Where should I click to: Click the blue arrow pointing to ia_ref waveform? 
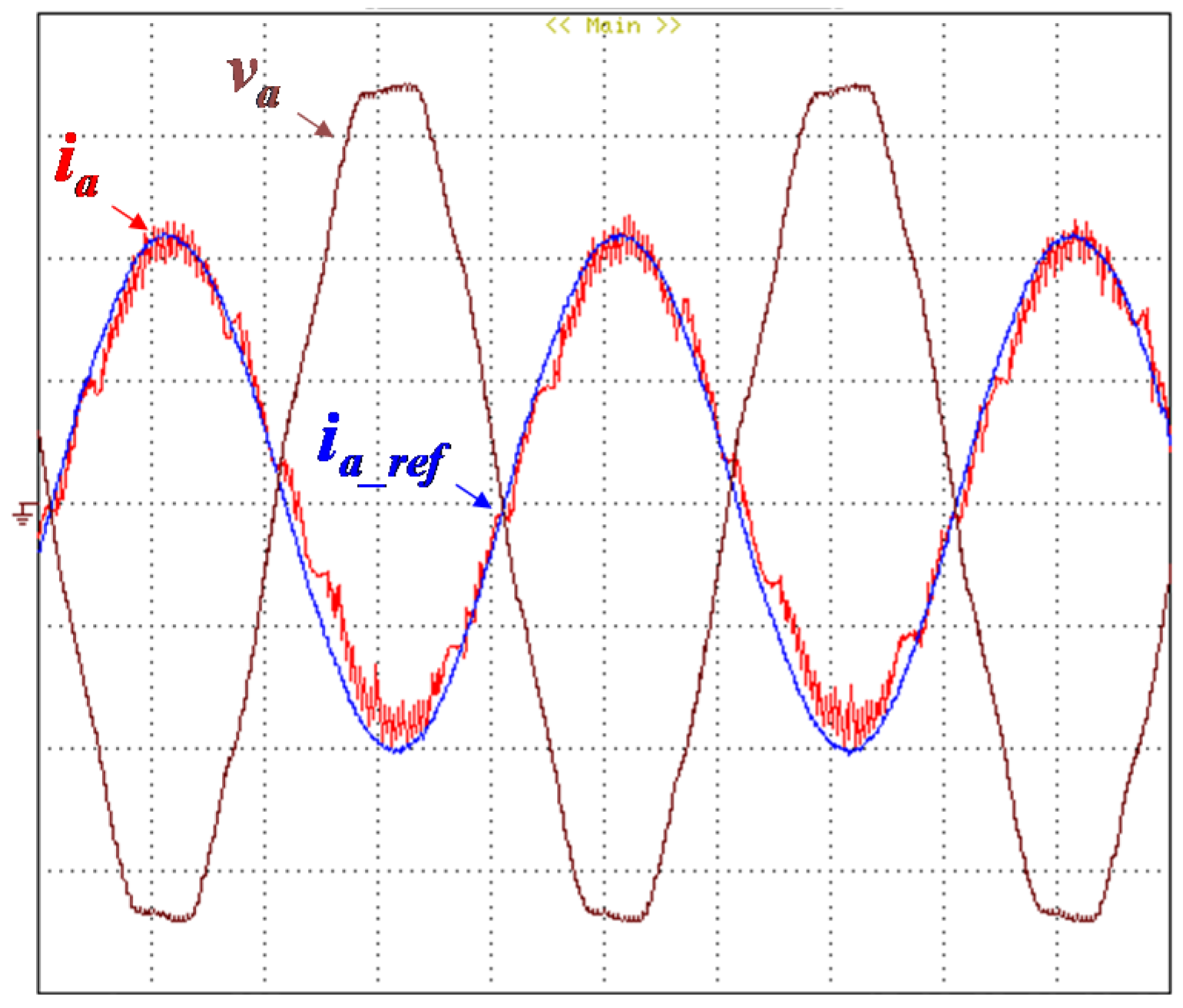click(x=473, y=496)
